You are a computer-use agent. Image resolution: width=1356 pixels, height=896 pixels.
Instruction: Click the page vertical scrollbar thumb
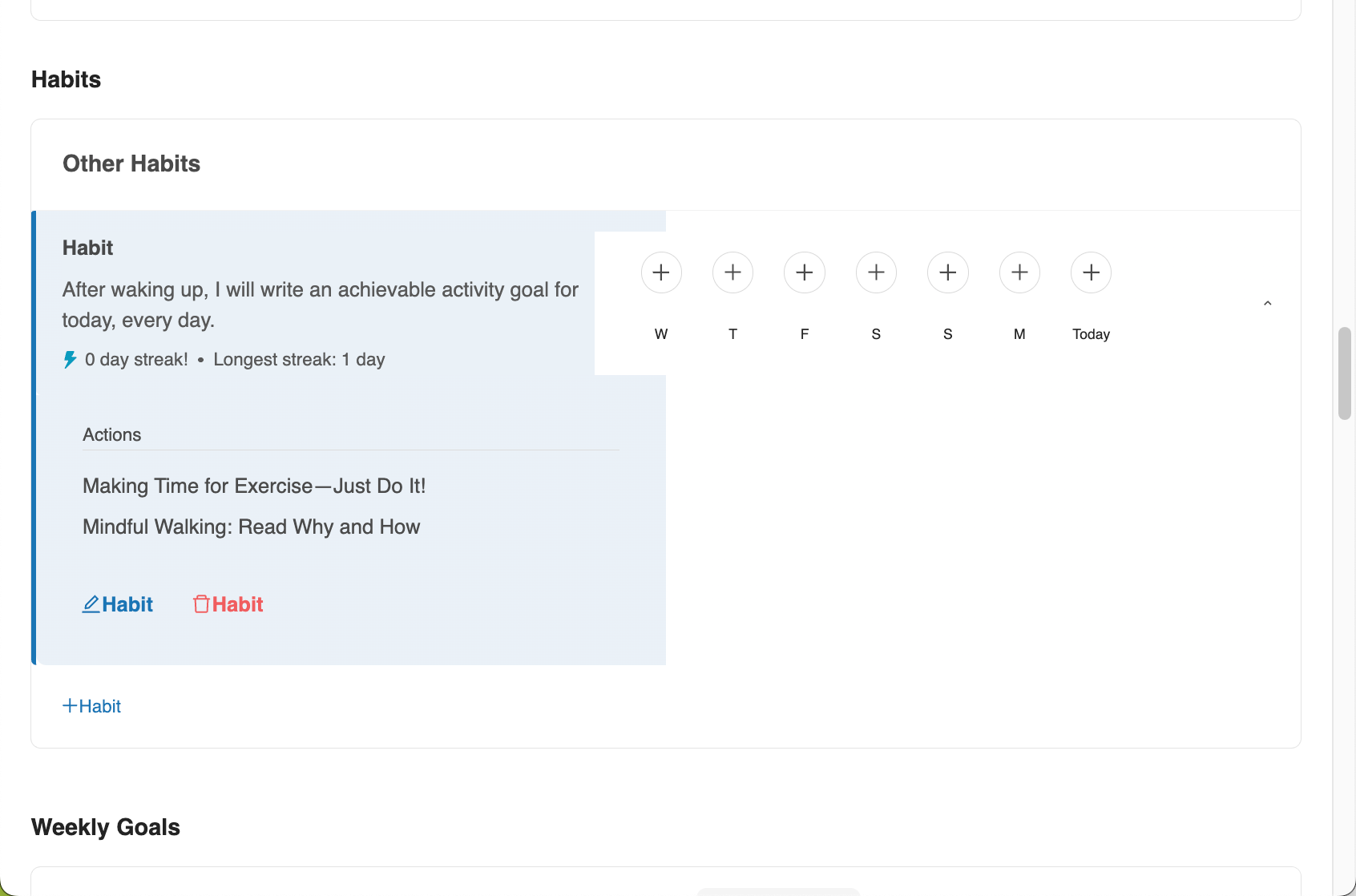point(1345,373)
